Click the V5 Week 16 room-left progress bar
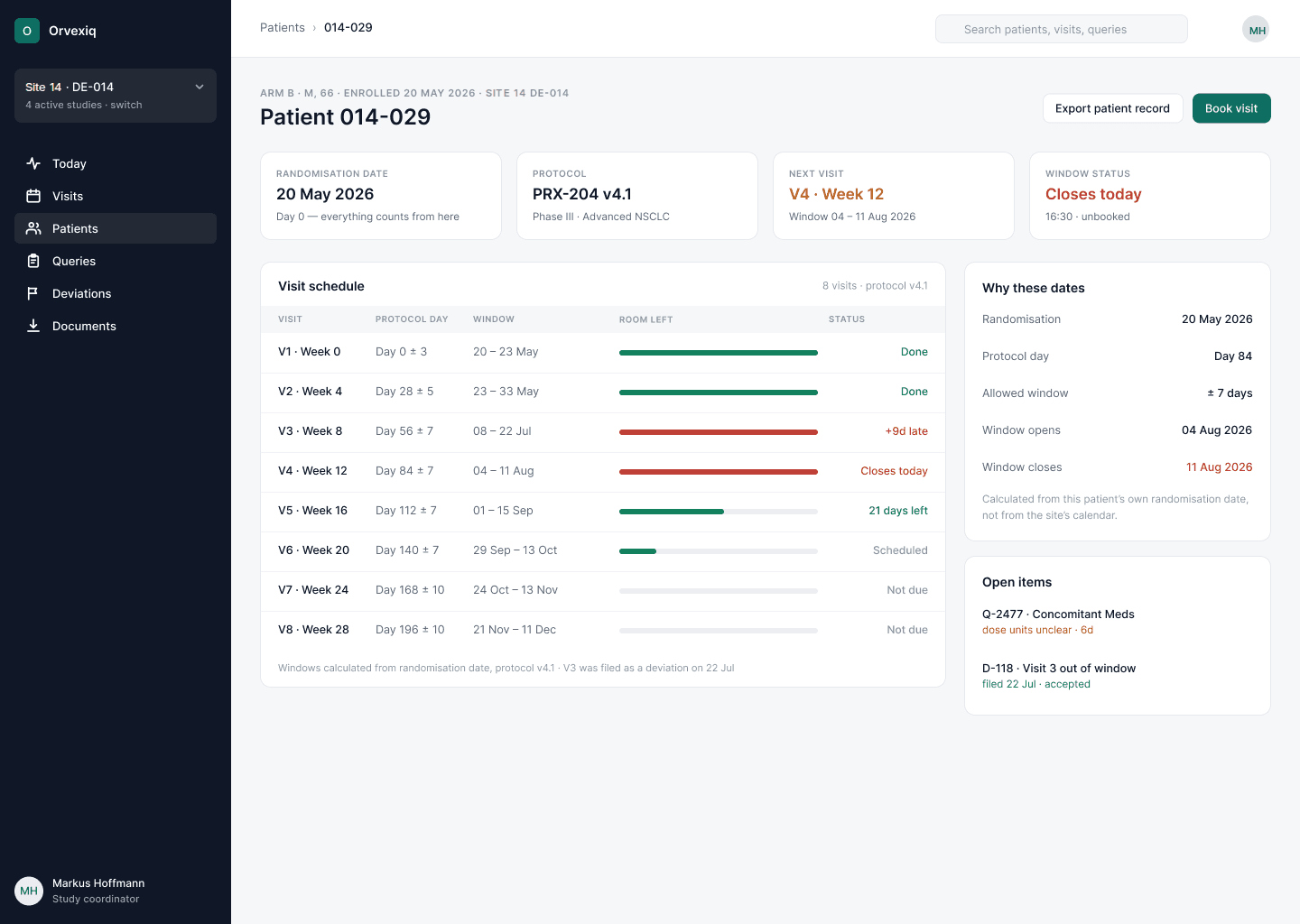Image resolution: width=1300 pixels, height=924 pixels. point(719,511)
